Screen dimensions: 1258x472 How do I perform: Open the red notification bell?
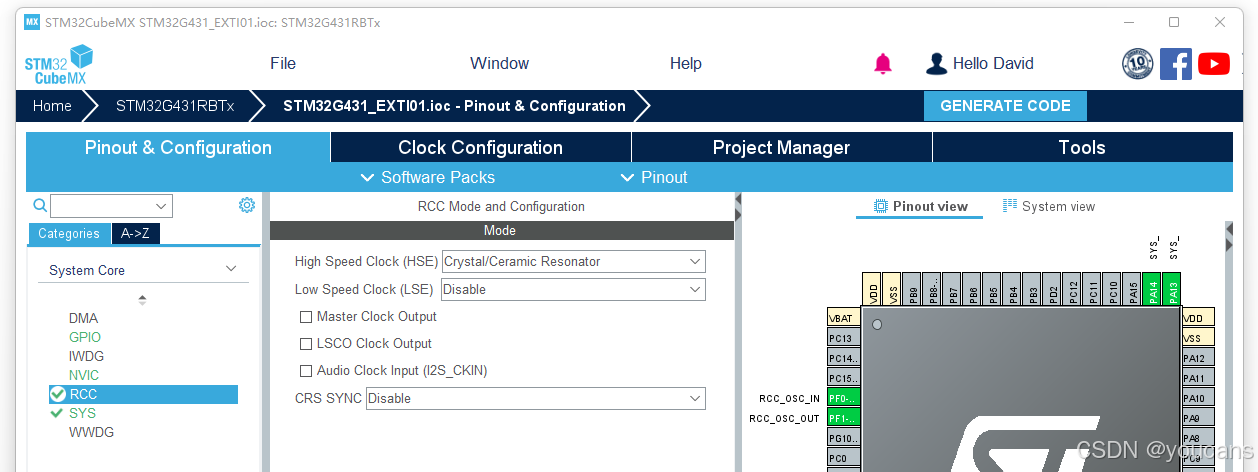(882, 64)
